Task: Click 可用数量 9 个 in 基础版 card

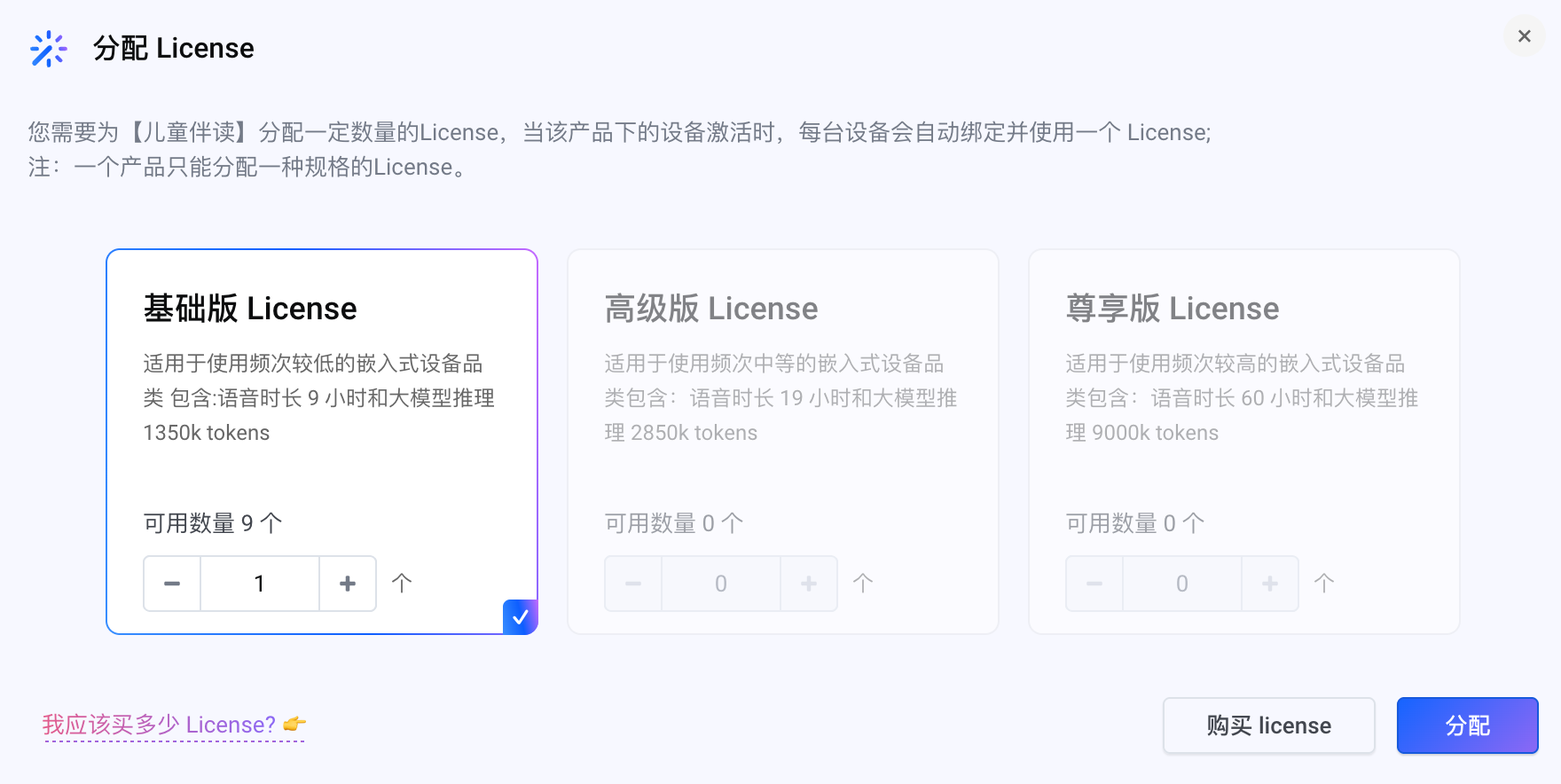Action: click(x=213, y=523)
